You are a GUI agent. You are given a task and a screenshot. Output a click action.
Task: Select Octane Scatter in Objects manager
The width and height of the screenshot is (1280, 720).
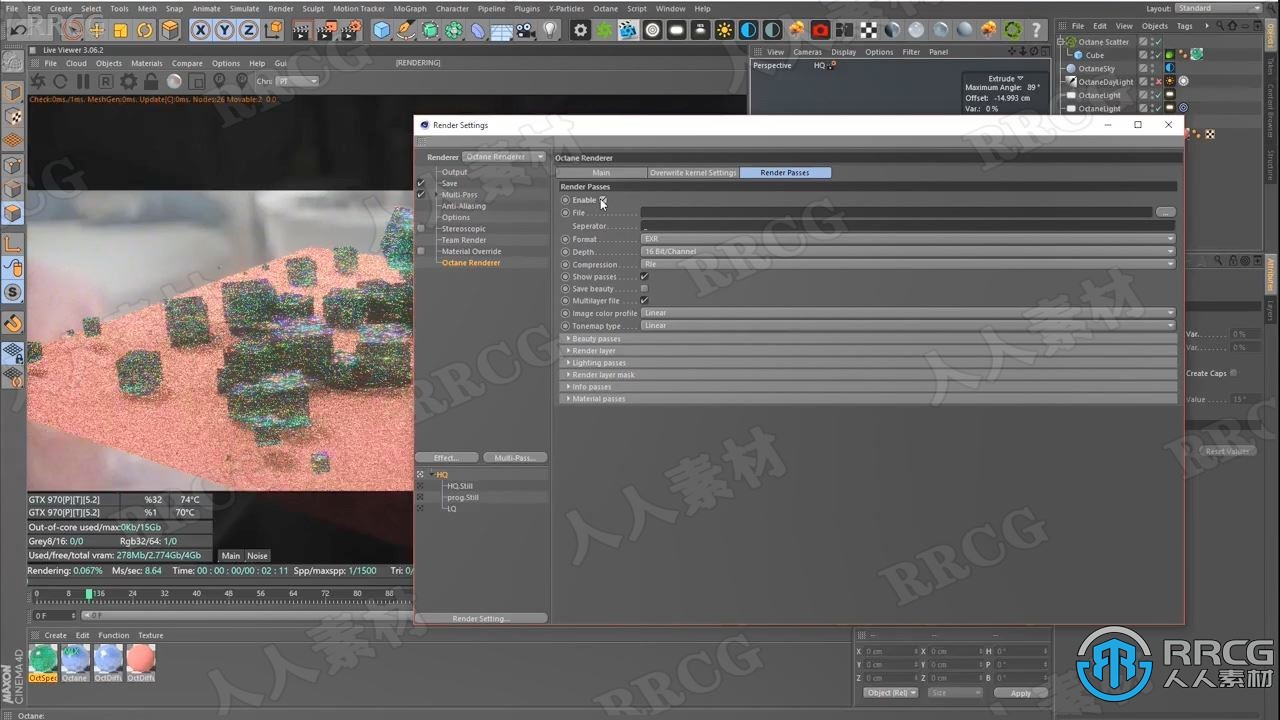(x=1104, y=42)
